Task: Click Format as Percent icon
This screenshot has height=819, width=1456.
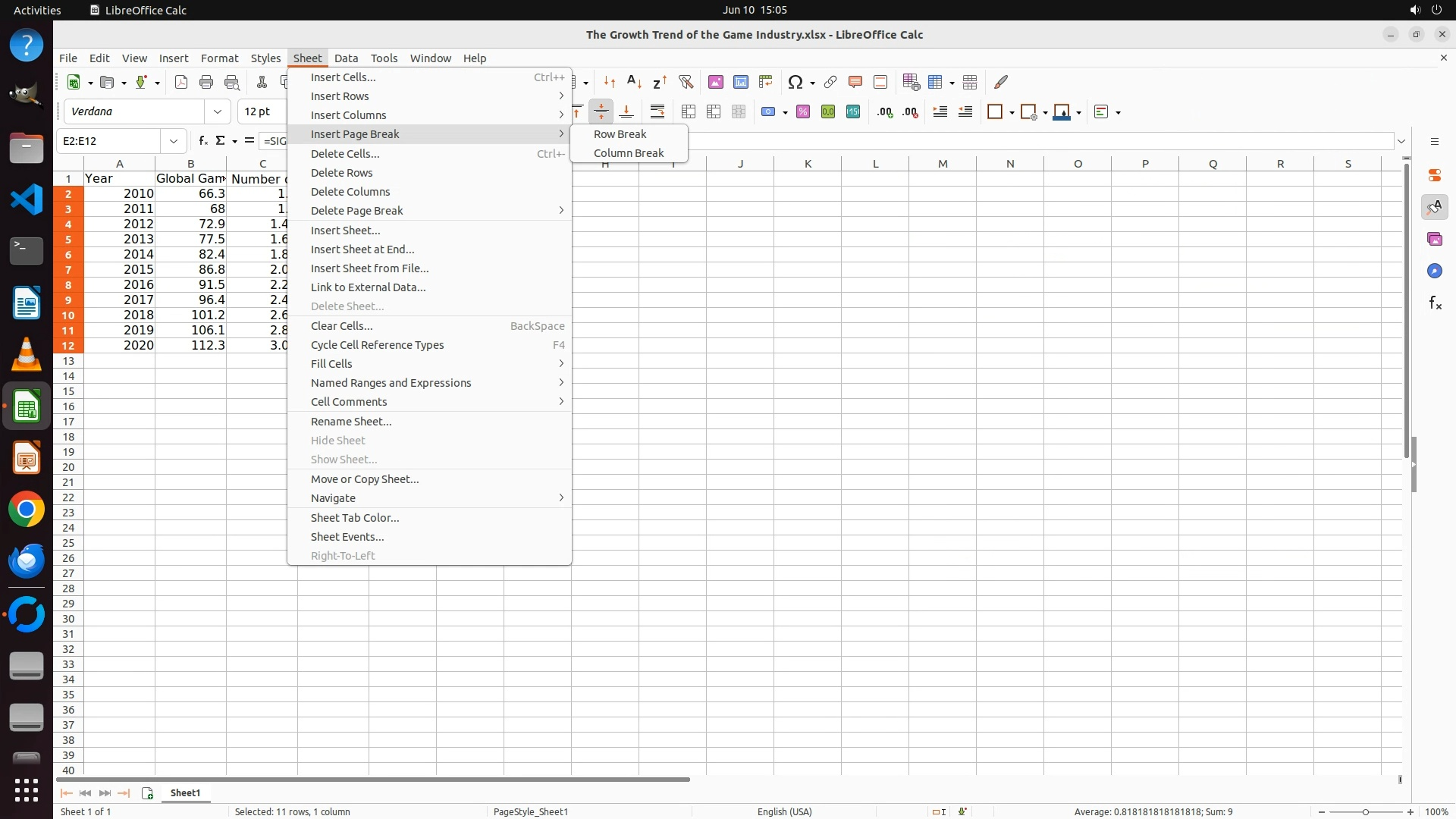Action: [x=803, y=112]
